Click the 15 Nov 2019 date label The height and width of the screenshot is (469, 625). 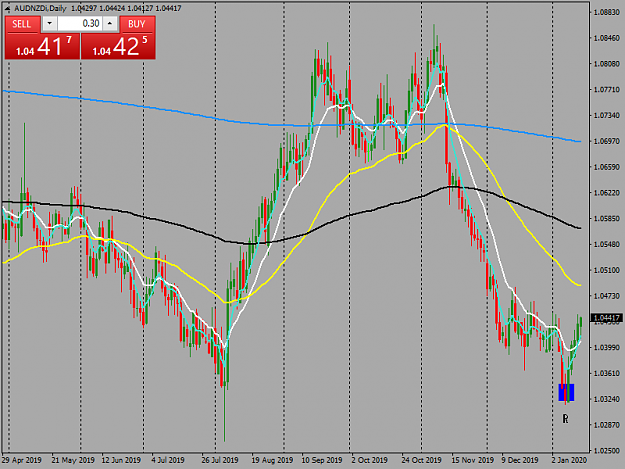472,460
